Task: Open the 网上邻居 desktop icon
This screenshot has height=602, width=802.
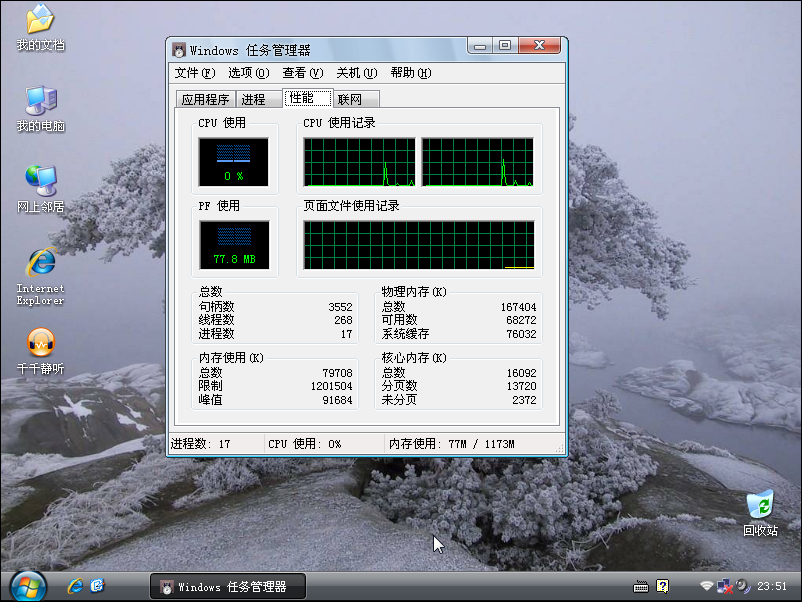Action: coord(40,190)
